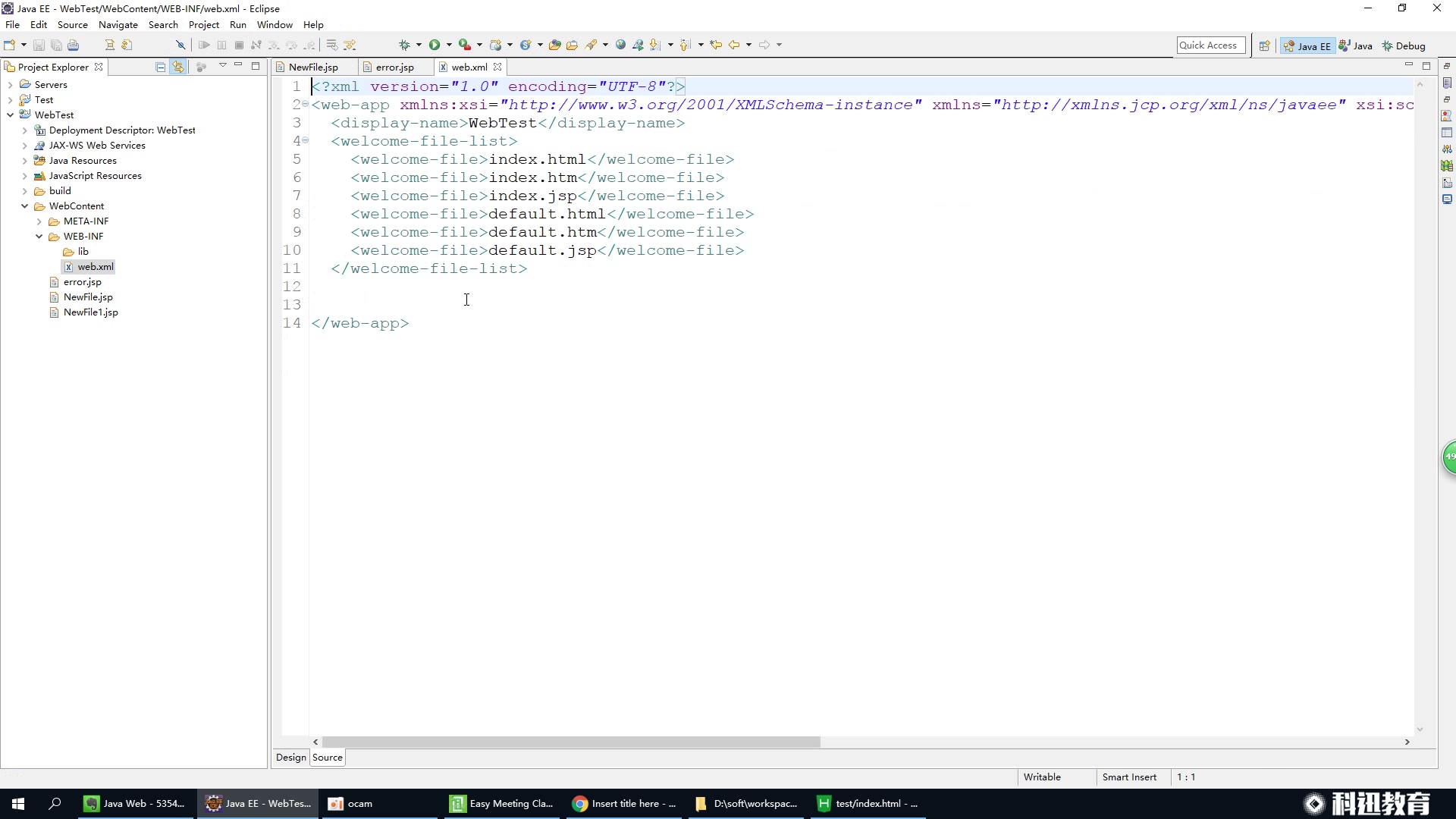The height and width of the screenshot is (819, 1456).
Task: Toggle Project Explorer panel visibility
Action: (243, 67)
